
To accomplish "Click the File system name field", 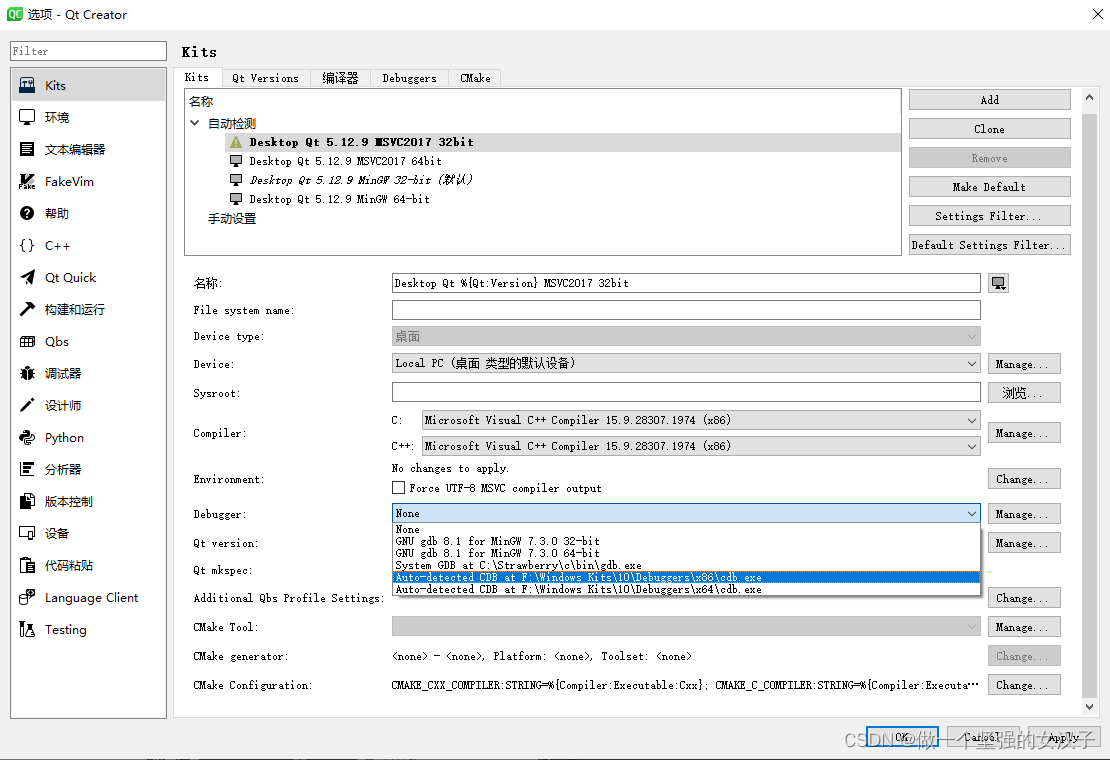I will click(x=686, y=310).
